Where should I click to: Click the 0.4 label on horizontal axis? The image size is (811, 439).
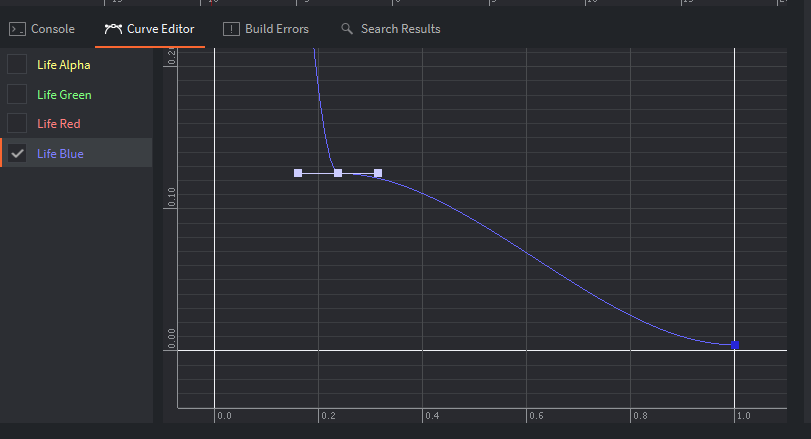click(432, 416)
